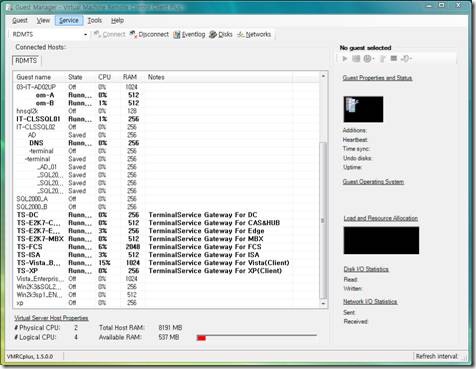Open the Disks manager

click(221, 34)
